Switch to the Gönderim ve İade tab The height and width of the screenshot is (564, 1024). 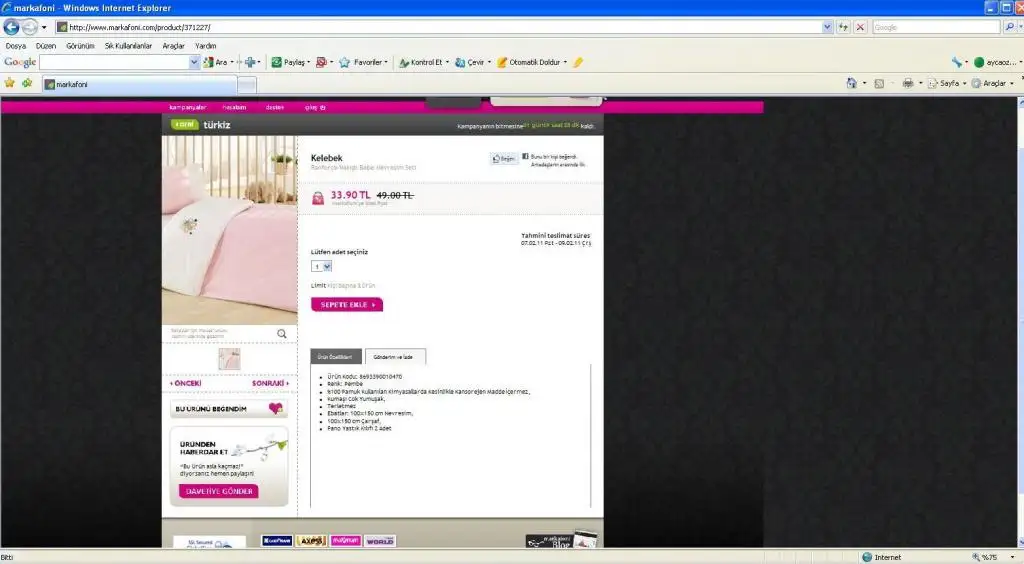(x=395, y=356)
